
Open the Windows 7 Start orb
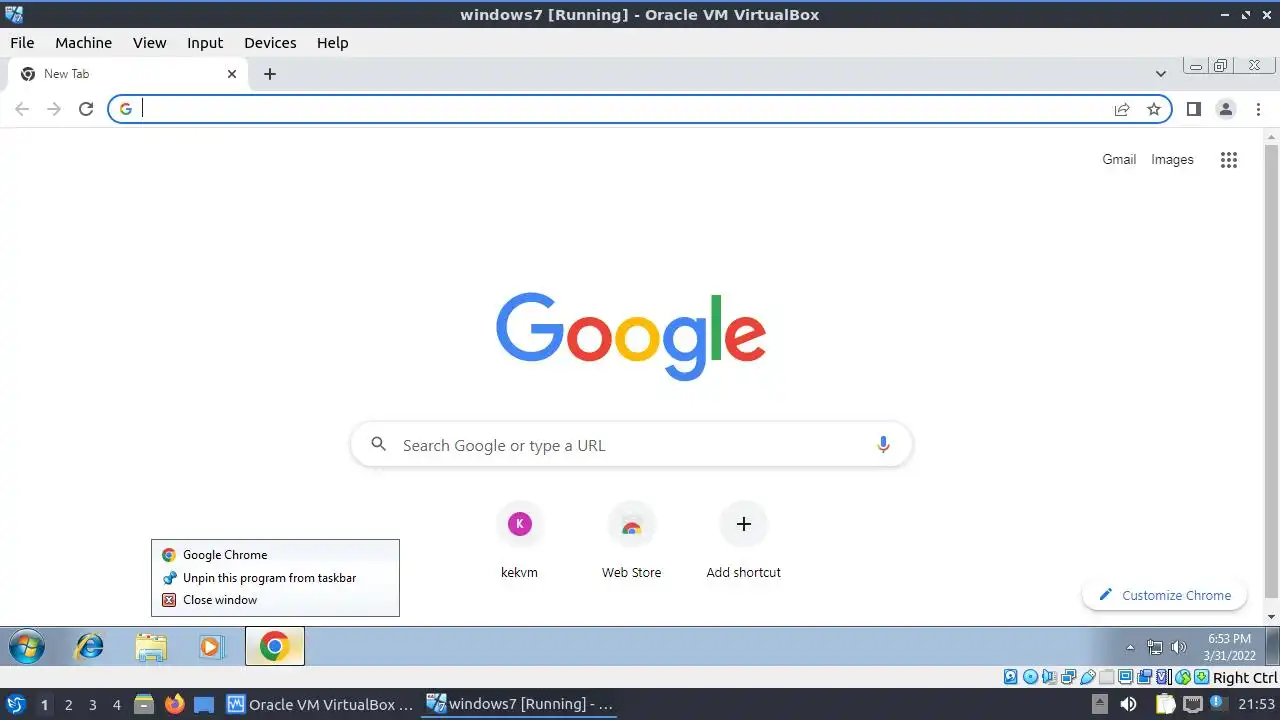pos(27,647)
